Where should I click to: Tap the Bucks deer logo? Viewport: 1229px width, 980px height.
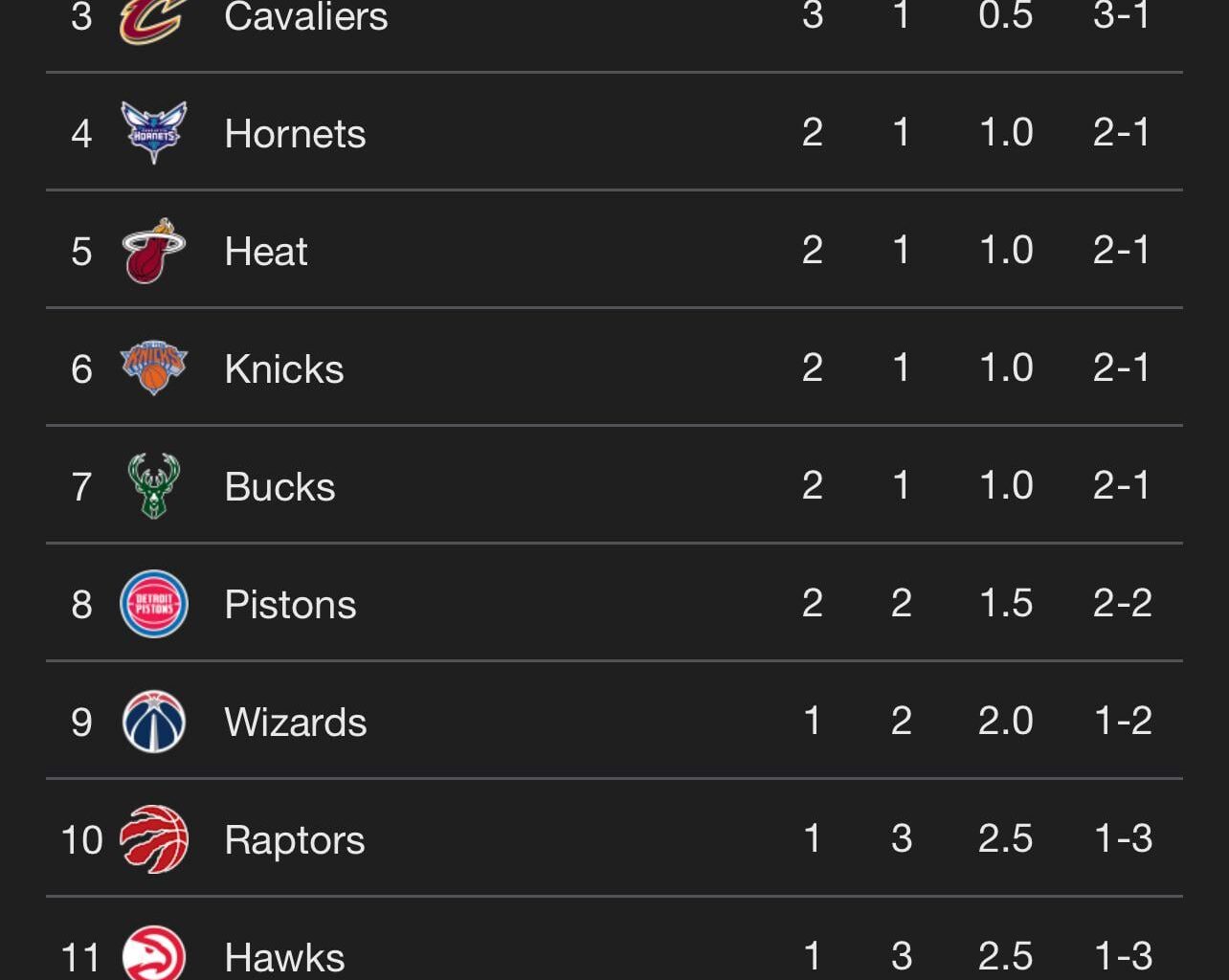pyautogui.click(x=153, y=486)
